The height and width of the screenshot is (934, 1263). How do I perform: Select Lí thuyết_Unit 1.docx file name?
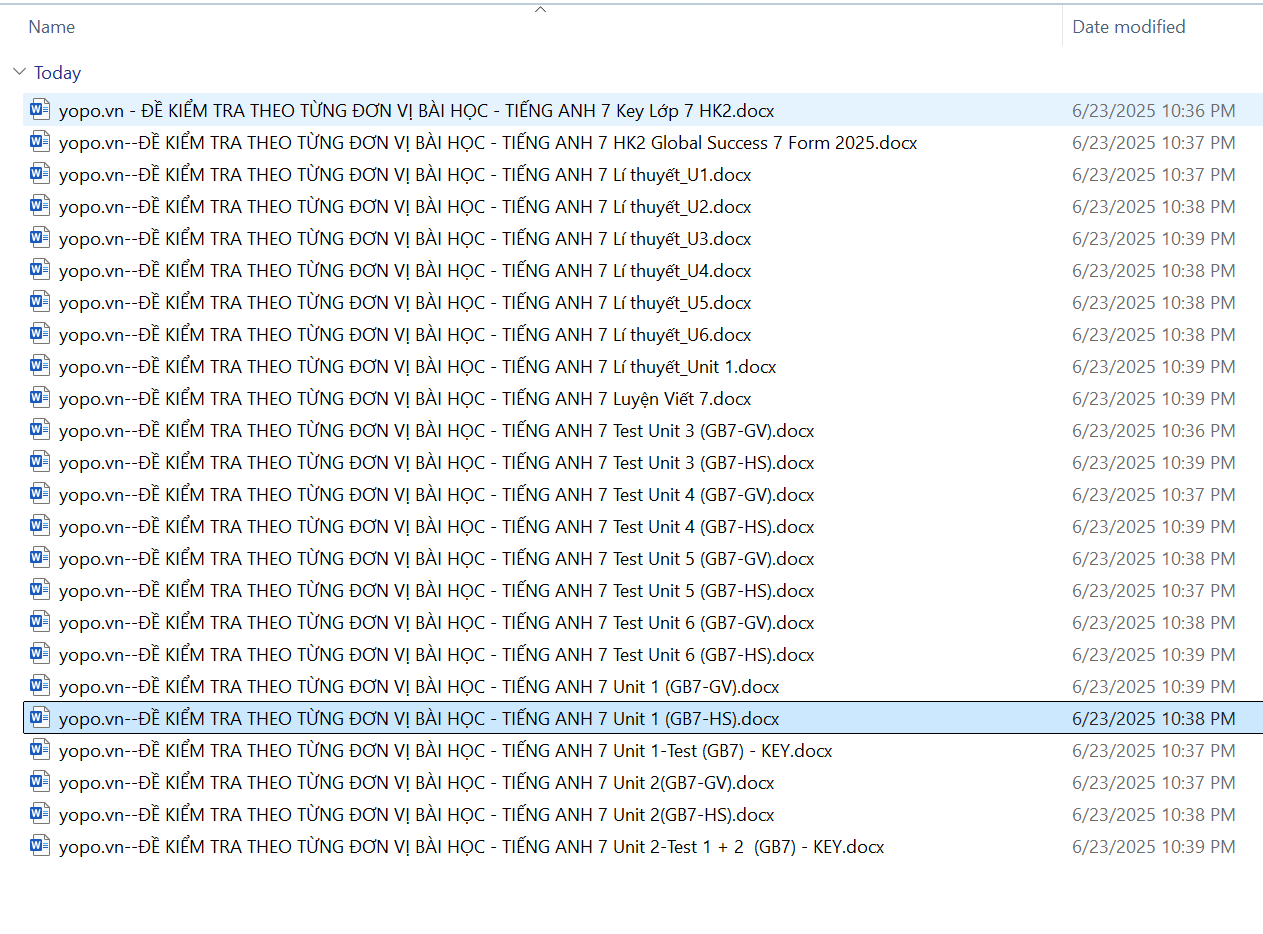coord(417,366)
